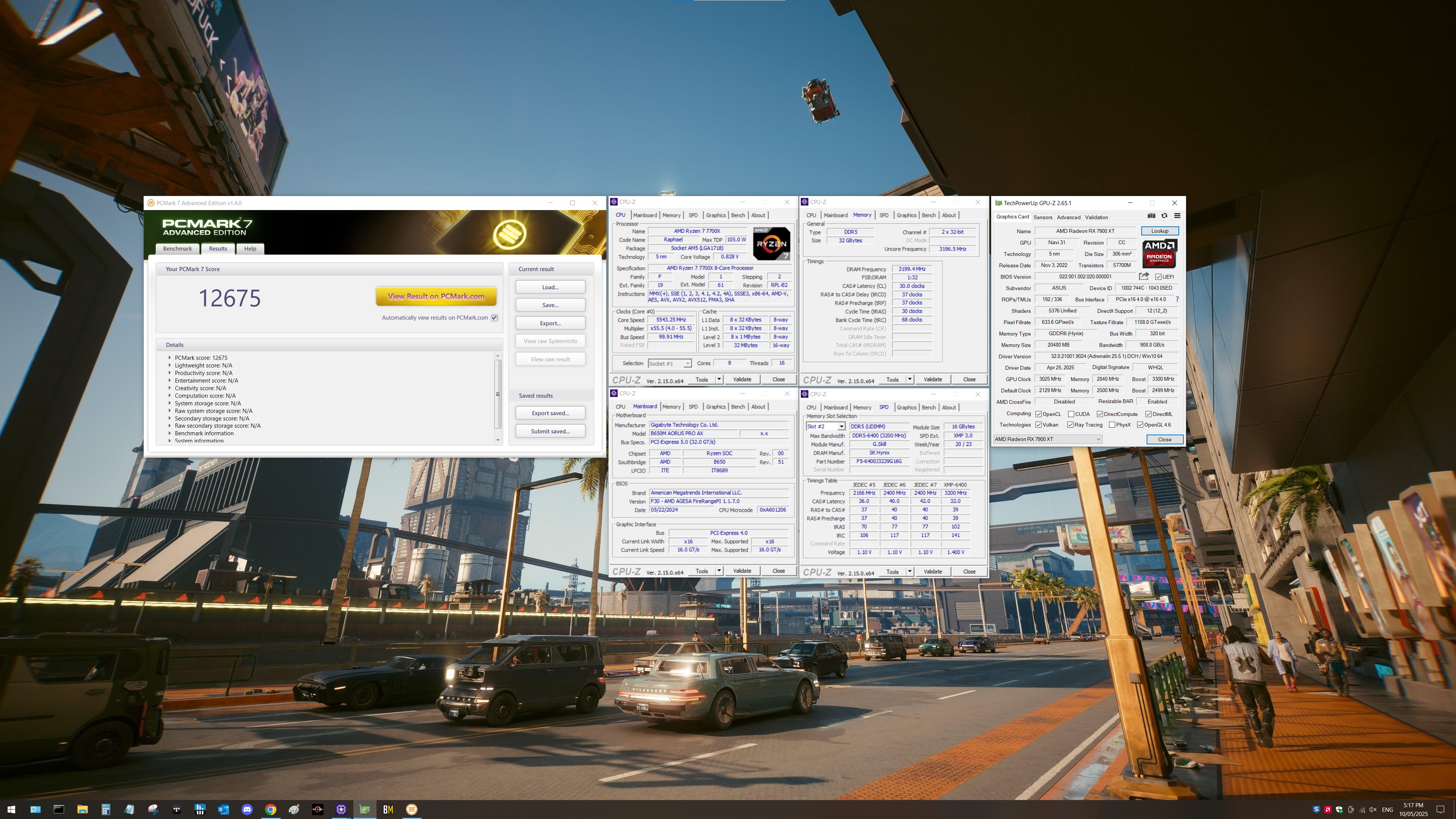Open Command Prompt from the taskbar

(59, 810)
